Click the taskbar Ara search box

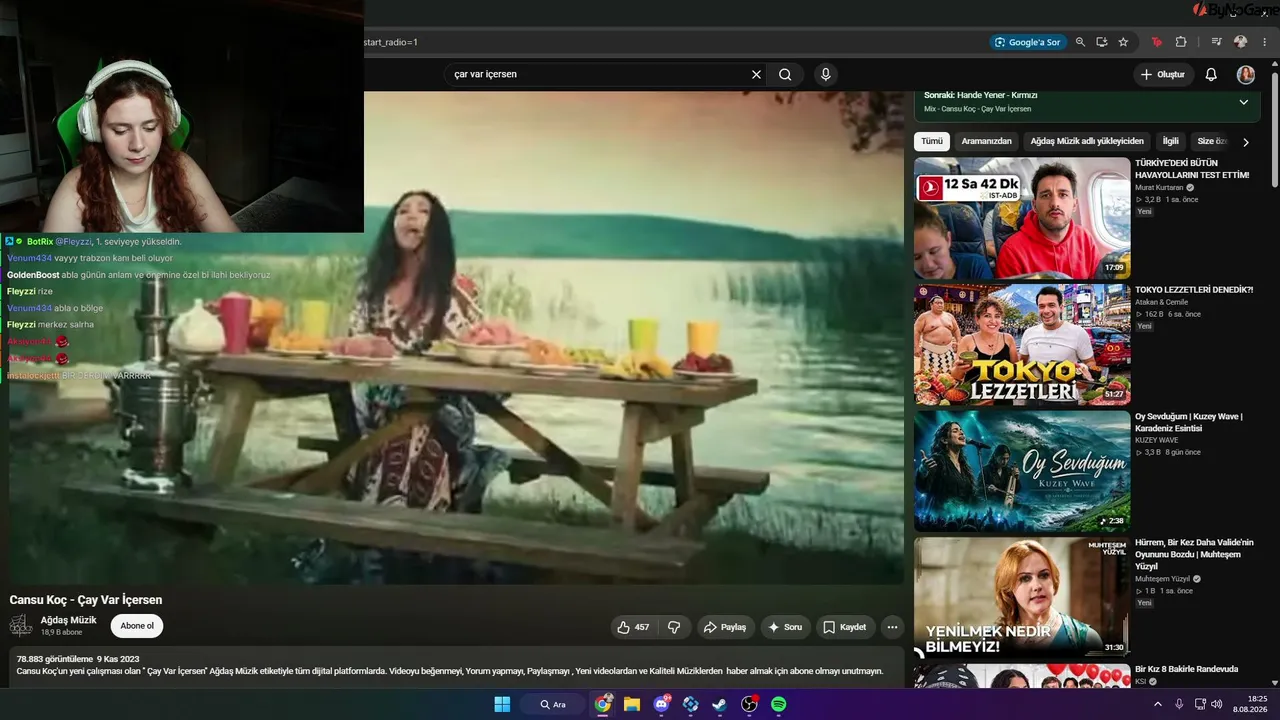[553, 704]
